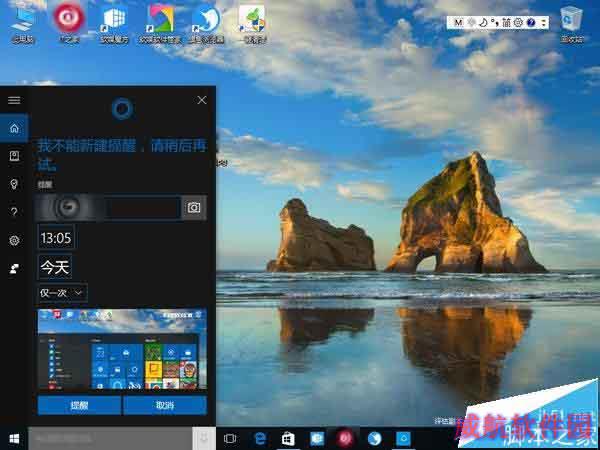Change the 今天 reminder date
This screenshot has height=450, width=600.
[55, 267]
